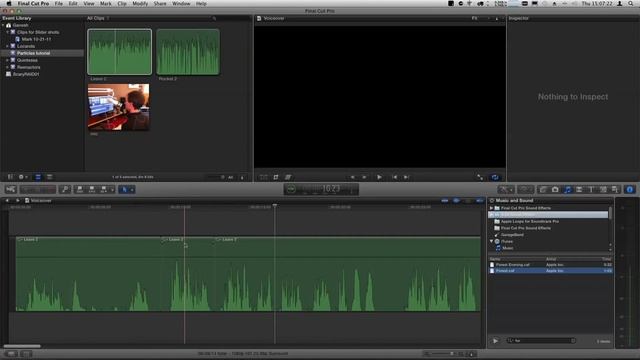The height and width of the screenshot is (360, 640).
Task: Open the Share menu
Action: 160,3
